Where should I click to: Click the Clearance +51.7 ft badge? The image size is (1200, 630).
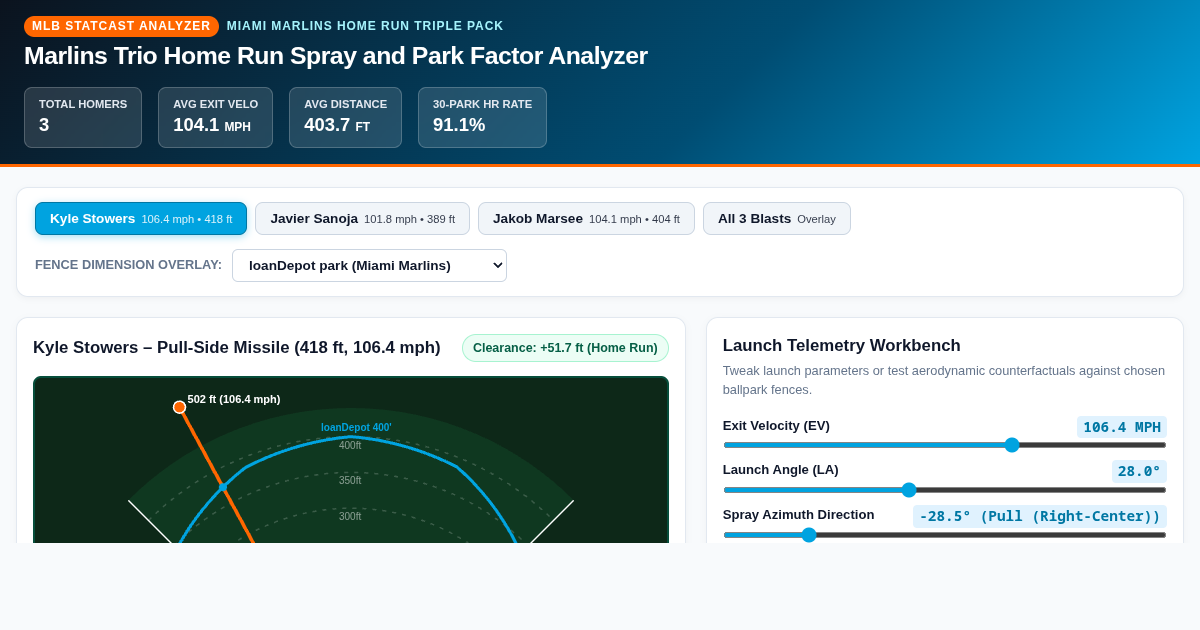[x=565, y=348]
